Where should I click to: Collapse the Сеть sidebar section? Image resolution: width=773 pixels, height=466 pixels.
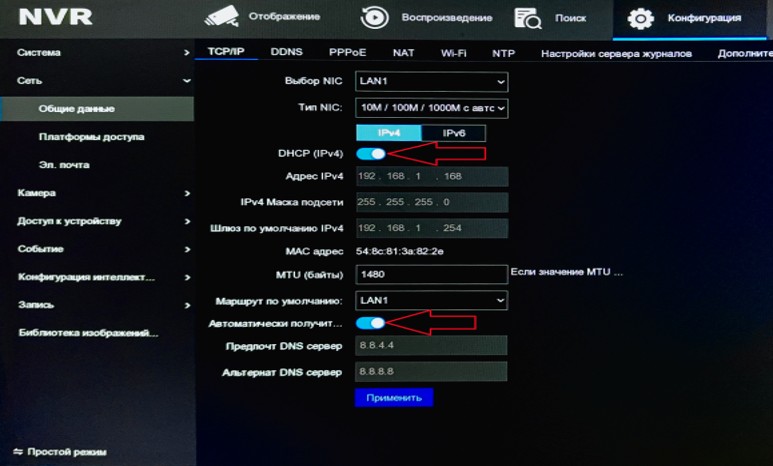(x=97, y=80)
